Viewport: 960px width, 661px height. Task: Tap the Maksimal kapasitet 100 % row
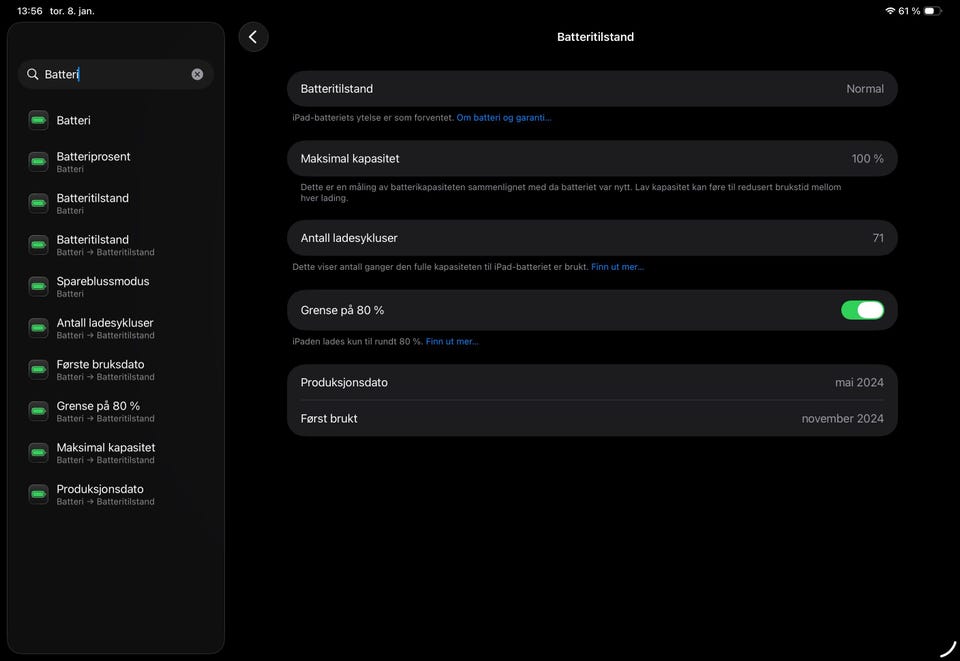click(x=592, y=159)
